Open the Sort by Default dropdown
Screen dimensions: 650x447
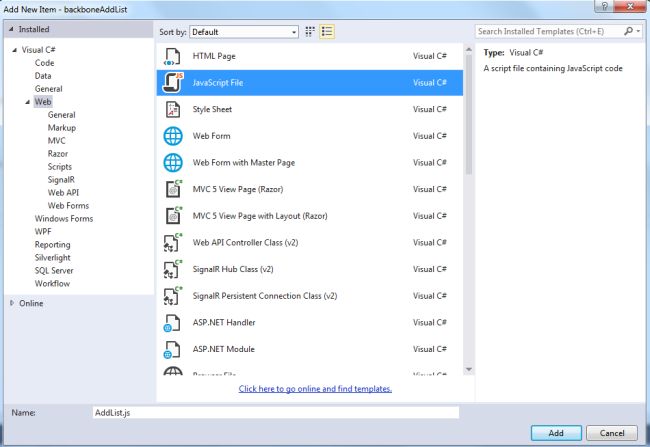(244, 32)
